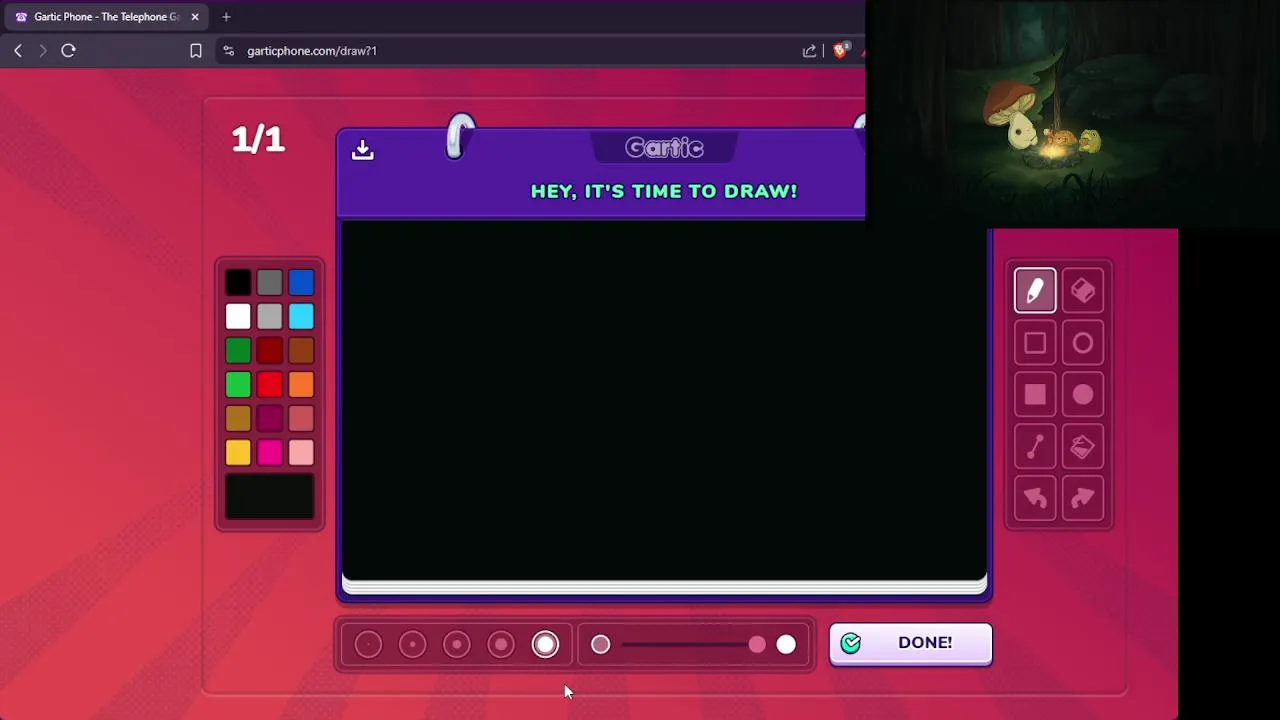
Task: Switch to the Gartic Phone tab
Action: point(106,17)
